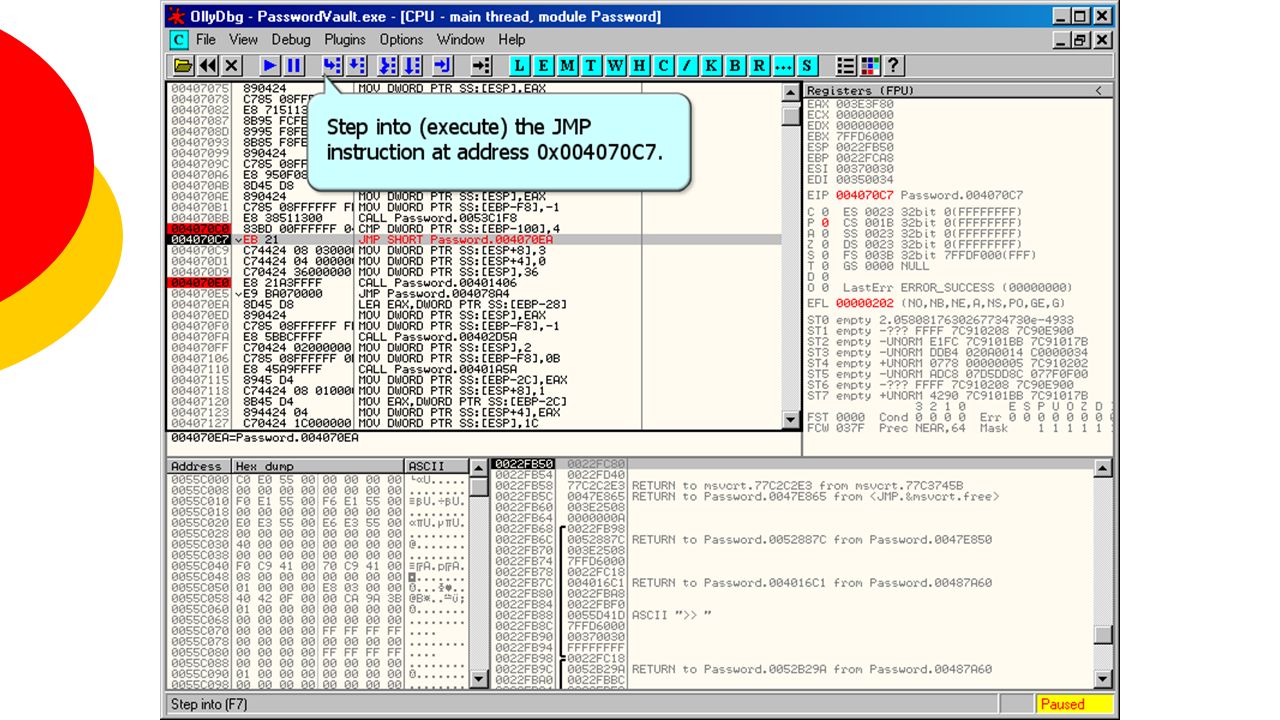Image resolution: width=1280 pixels, height=720 pixels.
Task: Select the JMP SHORT Password.004070EA instruction
Action: click(x=456, y=240)
